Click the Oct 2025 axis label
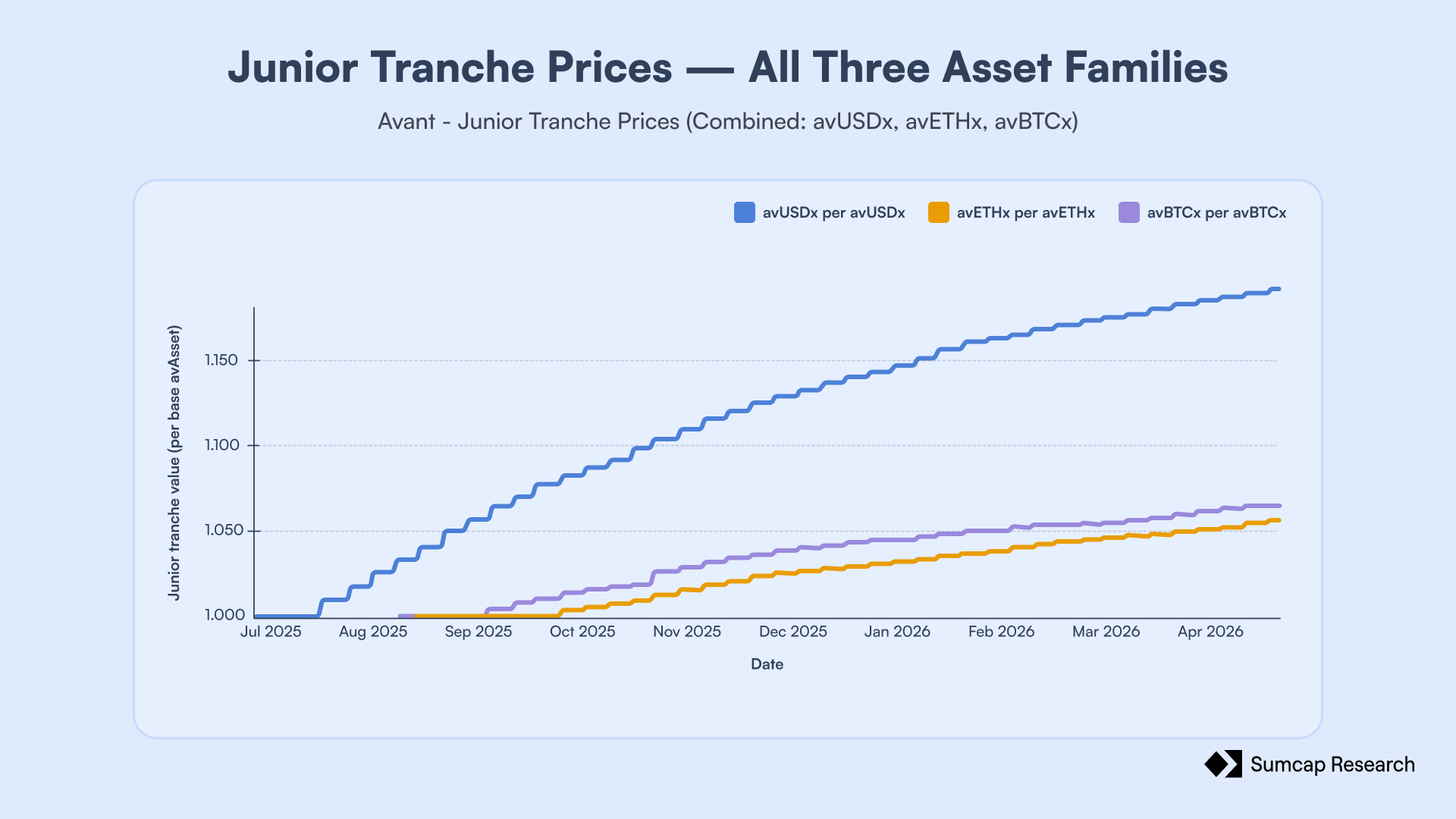 pyautogui.click(x=582, y=632)
